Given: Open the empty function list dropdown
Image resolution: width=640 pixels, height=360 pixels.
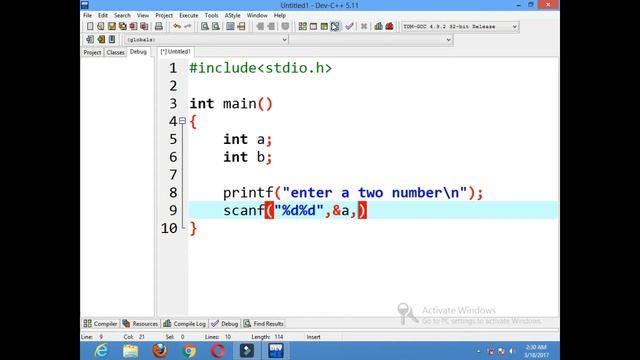Looking at the screenshot, I should pyautogui.click(x=371, y=40).
